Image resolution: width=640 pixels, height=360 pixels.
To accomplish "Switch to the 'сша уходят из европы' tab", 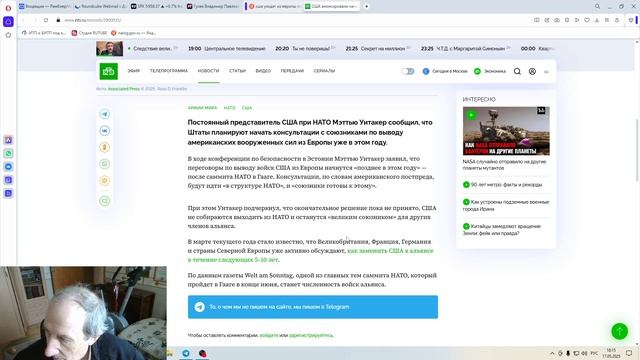I will pyautogui.click(x=275, y=6).
